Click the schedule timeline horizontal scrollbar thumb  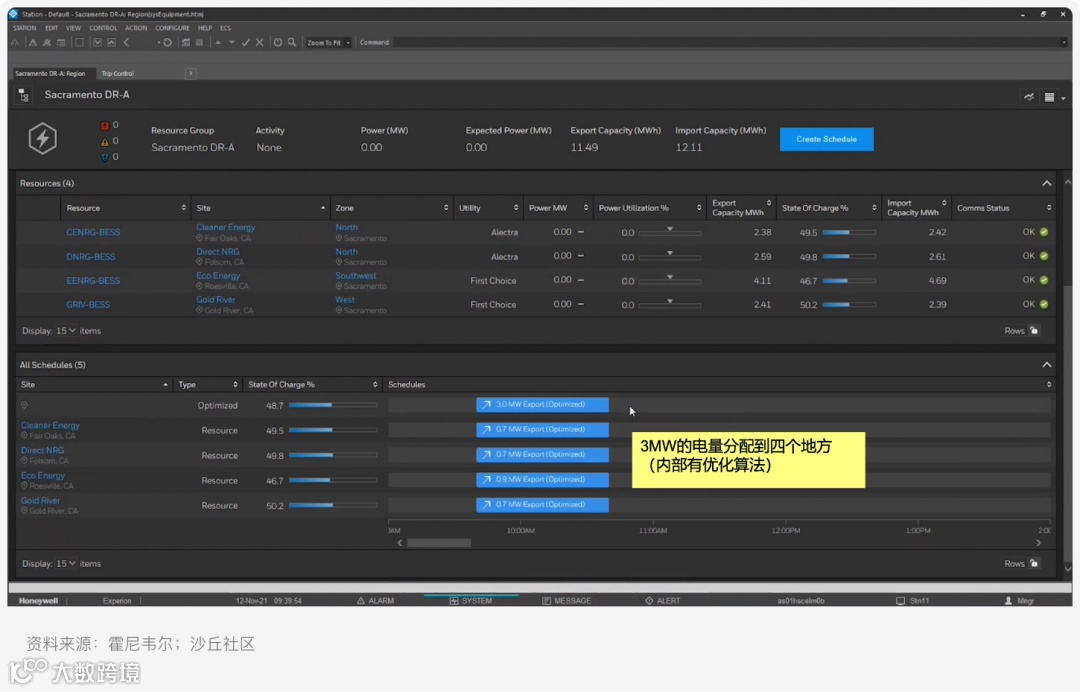439,543
